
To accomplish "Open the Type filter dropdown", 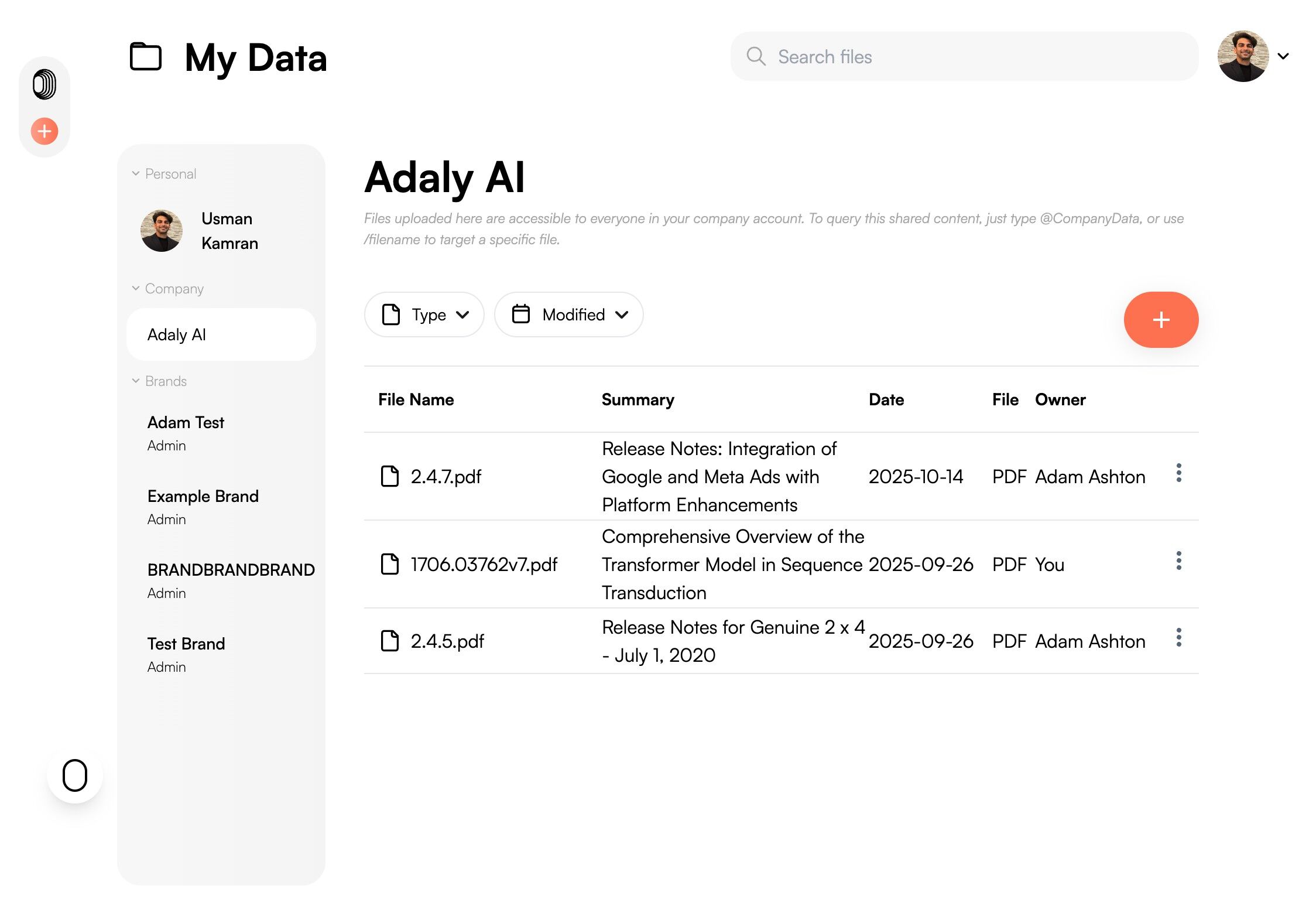I will (x=424, y=315).
